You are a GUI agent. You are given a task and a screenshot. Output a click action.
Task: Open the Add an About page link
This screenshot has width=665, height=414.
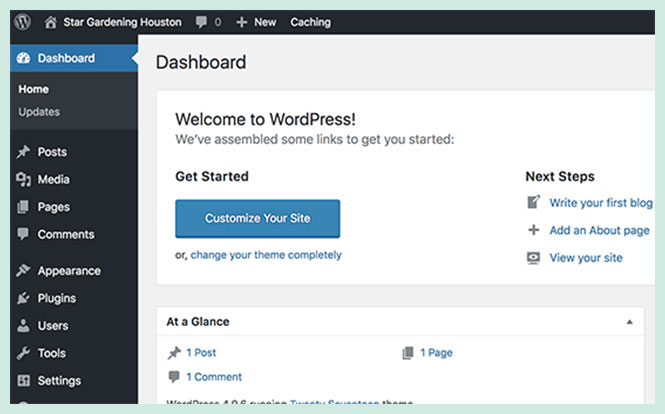tap(600, 230)
